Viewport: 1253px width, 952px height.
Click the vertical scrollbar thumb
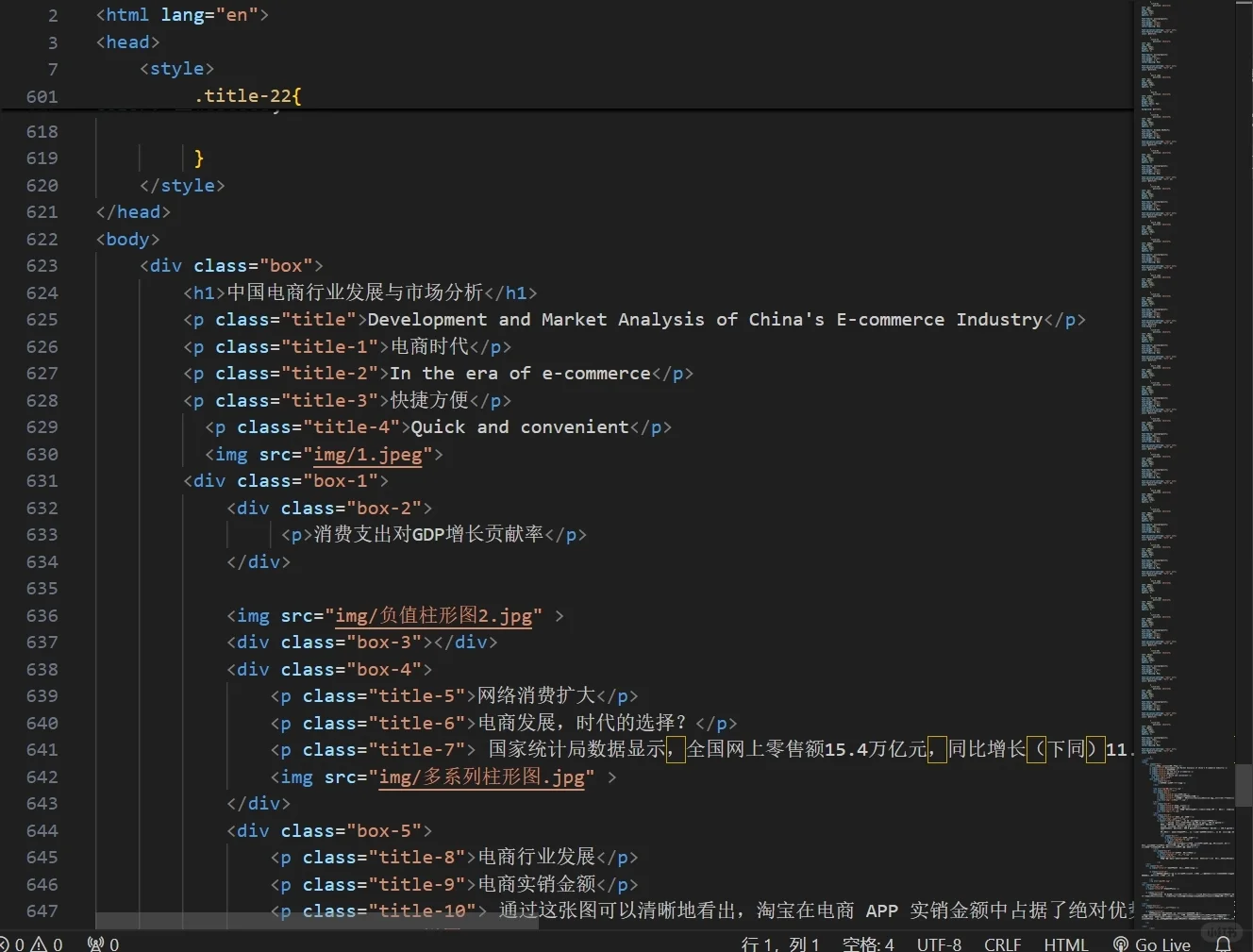coord(1244,785)
